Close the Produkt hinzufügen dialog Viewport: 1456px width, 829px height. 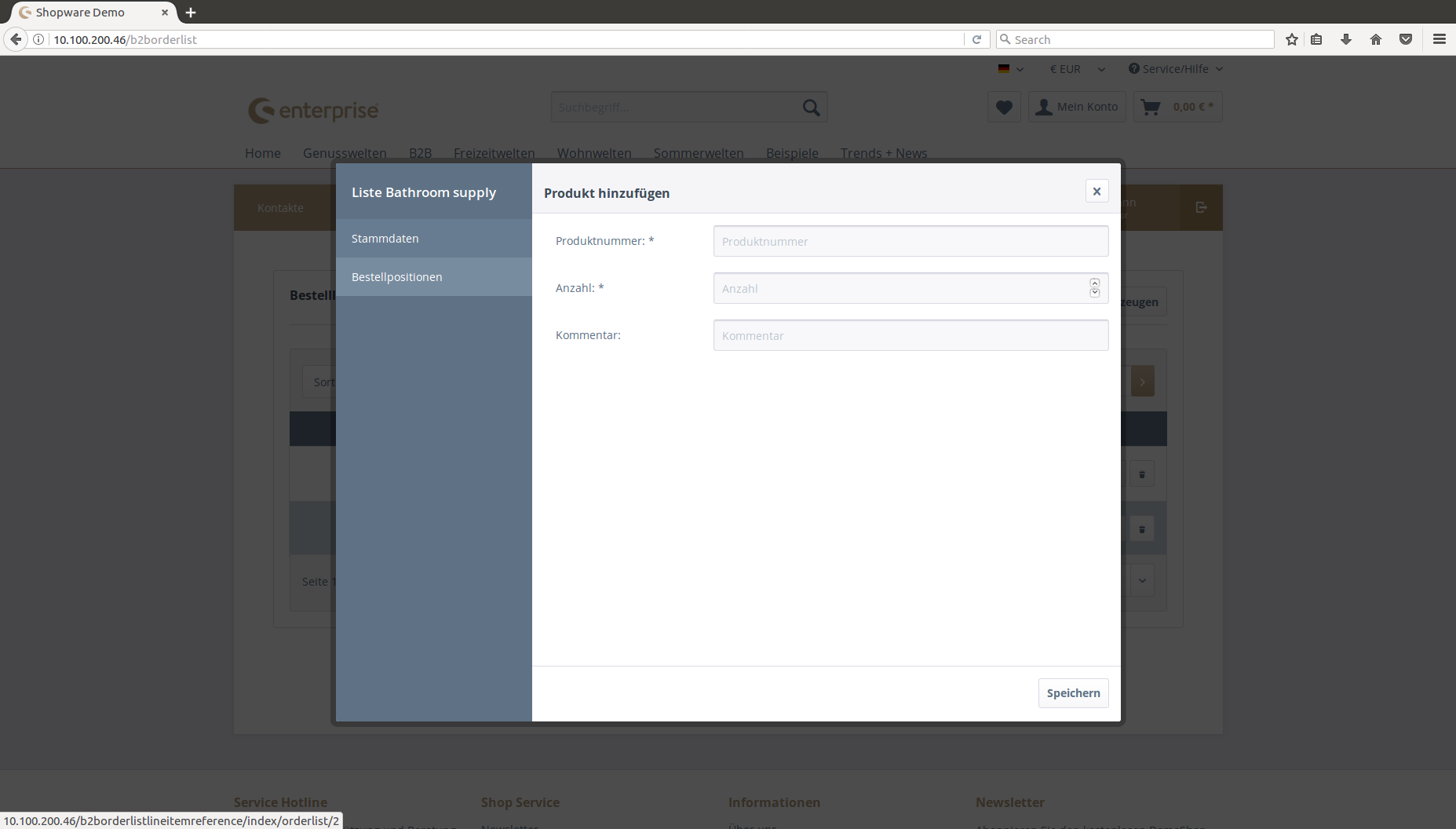[1097, 192]
